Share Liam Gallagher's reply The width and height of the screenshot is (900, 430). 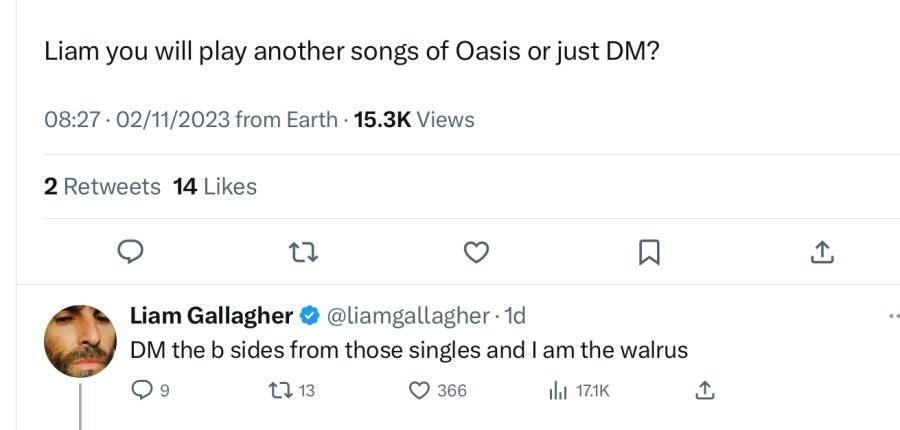(x=704, y=391)
